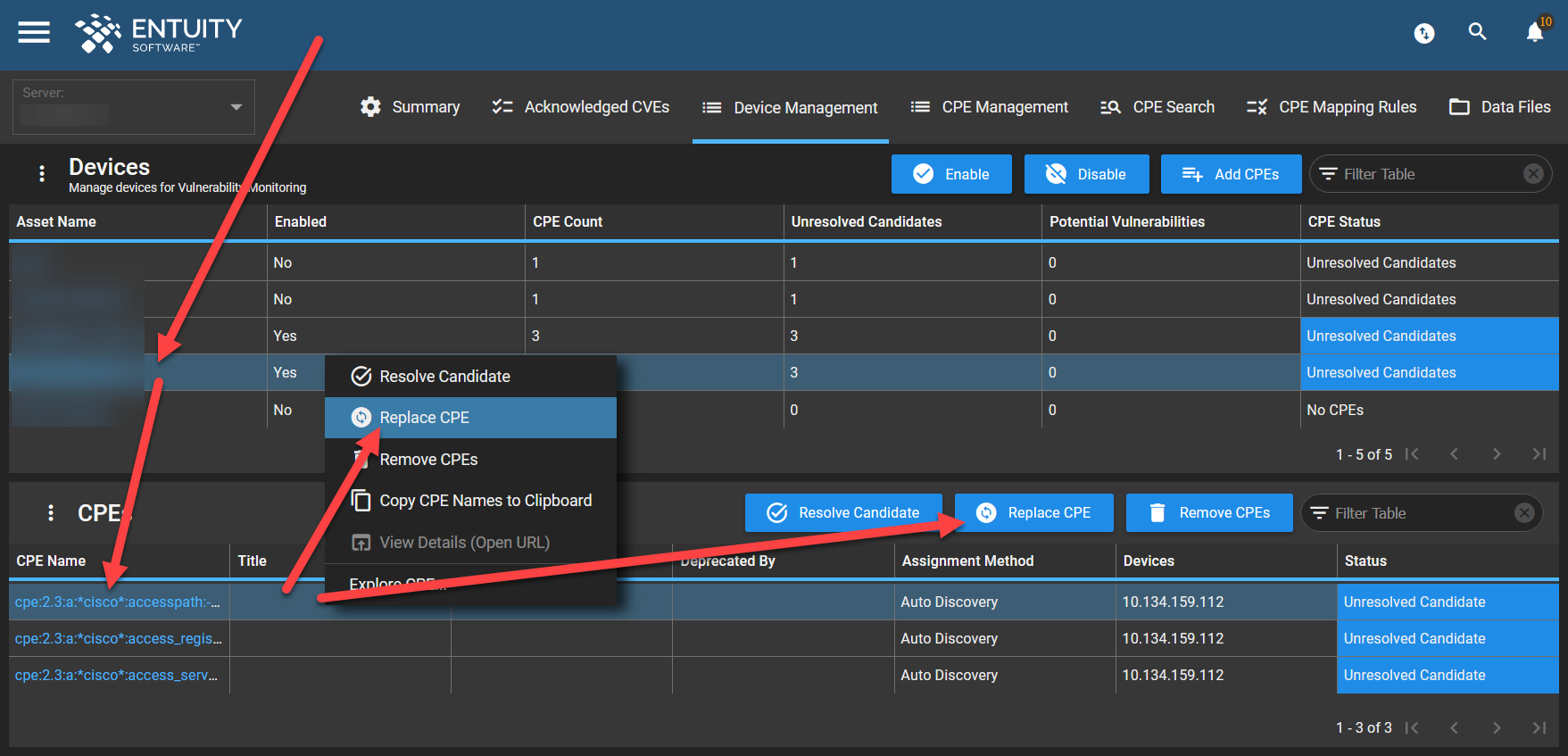Sort by Deprecated By column header
This screenshot has width=1568, height=756.
784,561
